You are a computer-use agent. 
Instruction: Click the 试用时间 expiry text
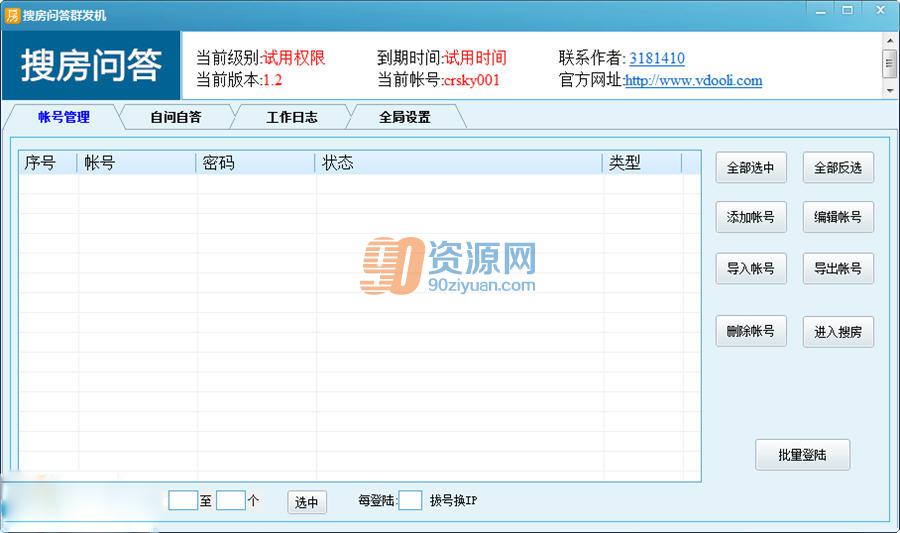[x=475, y=58]
